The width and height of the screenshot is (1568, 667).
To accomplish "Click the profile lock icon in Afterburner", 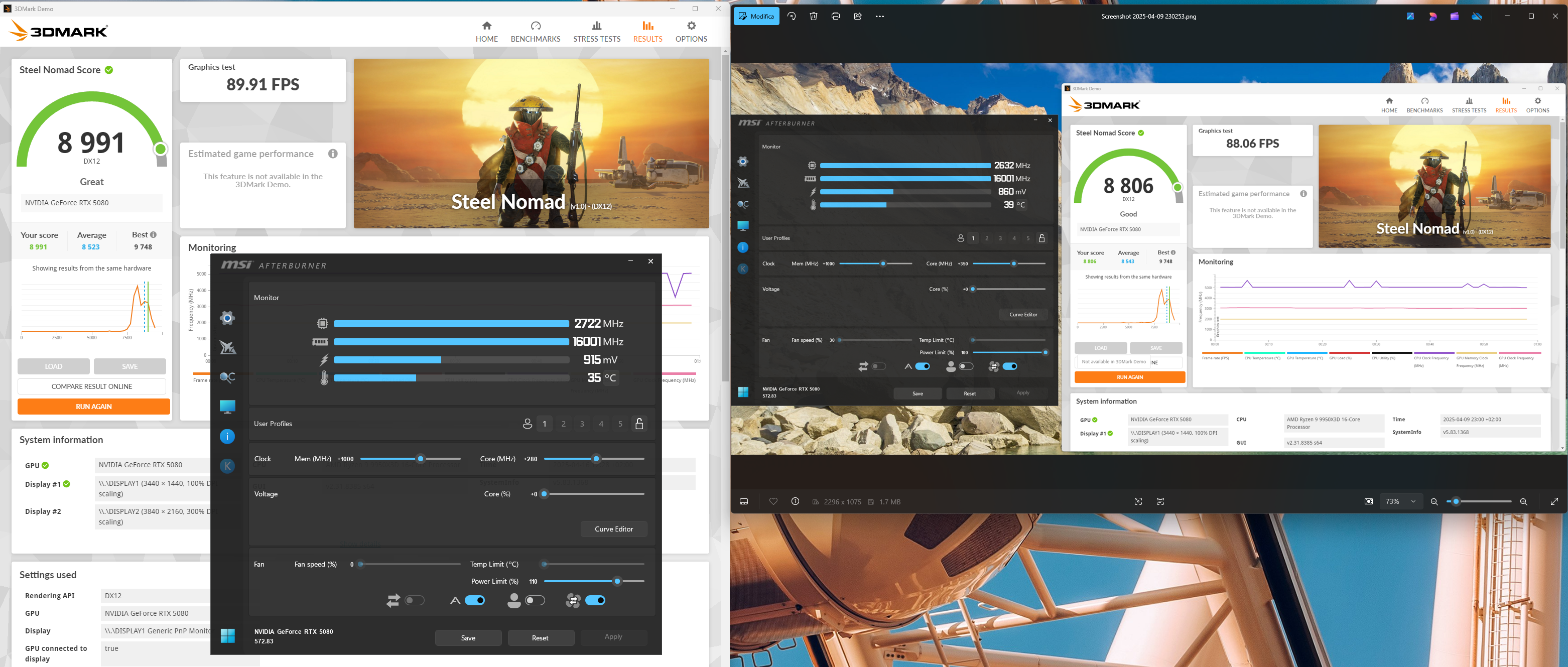I will [x=639, y=424].
